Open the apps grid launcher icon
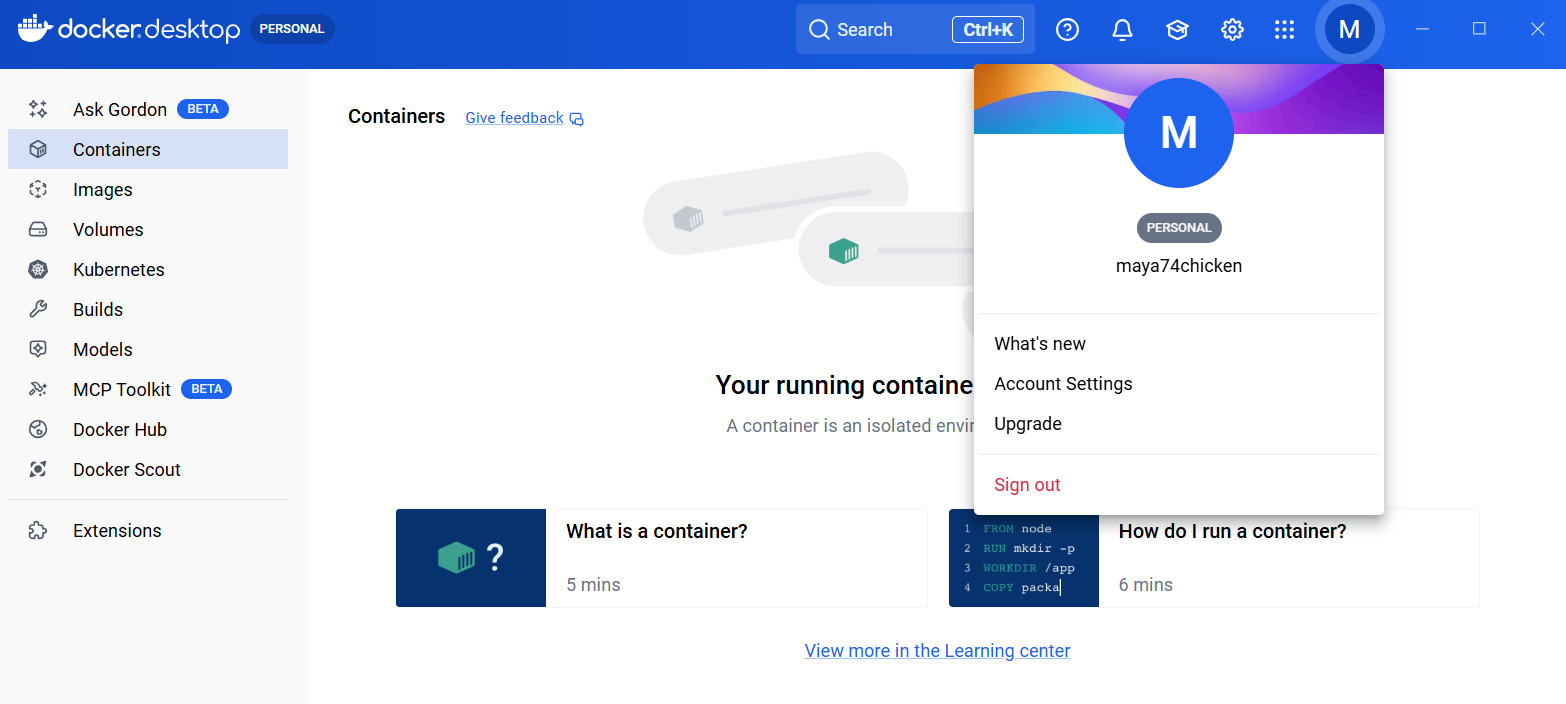This screenshot has height=704, width=1566. (1285, 30)
